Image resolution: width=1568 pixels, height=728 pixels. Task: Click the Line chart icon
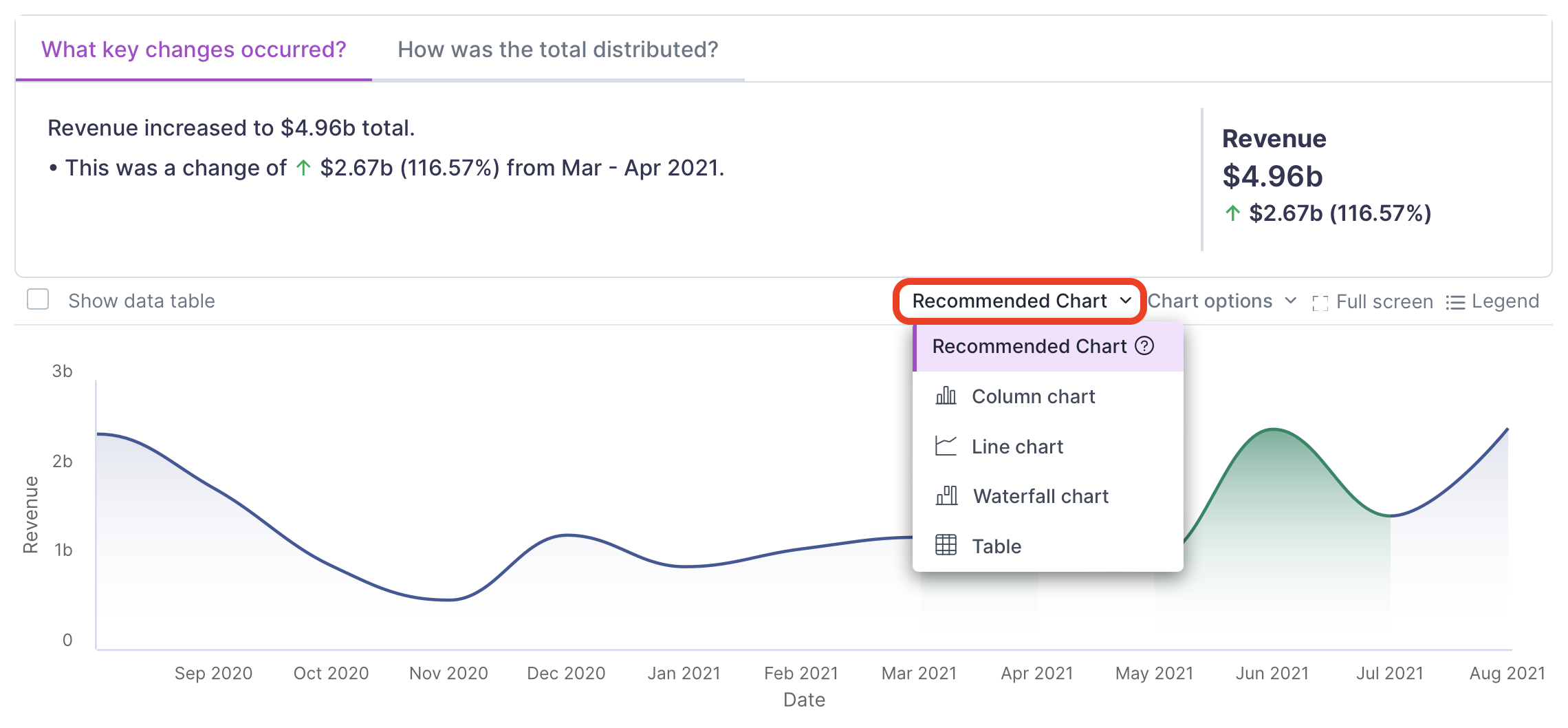point(947,446)
